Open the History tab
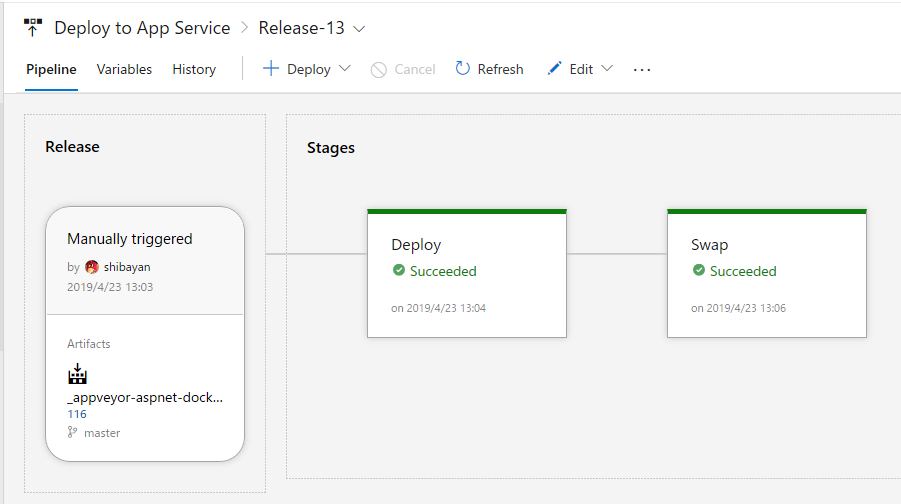 pyautogui.click(x=194, y=69)
